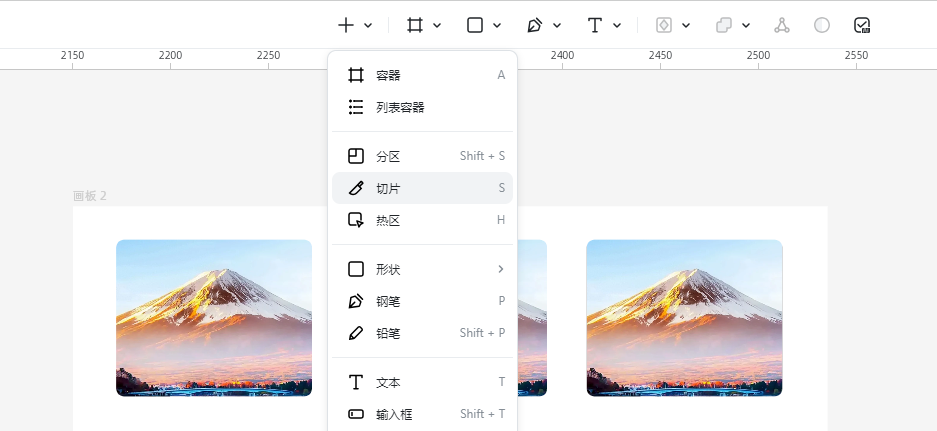The height and width of the screenshot is (431, 937).
Task: Click the 铅笔 pencil icon in menu
Action: coord(356,334)
